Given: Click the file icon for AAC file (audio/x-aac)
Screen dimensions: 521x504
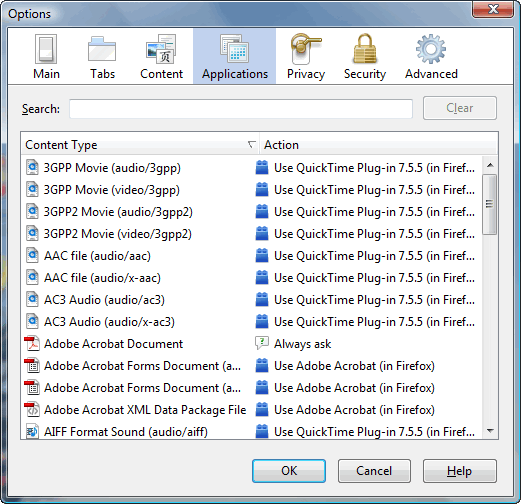Looking at the screenshot, I should pyautogui.click(x=32, y=278).
